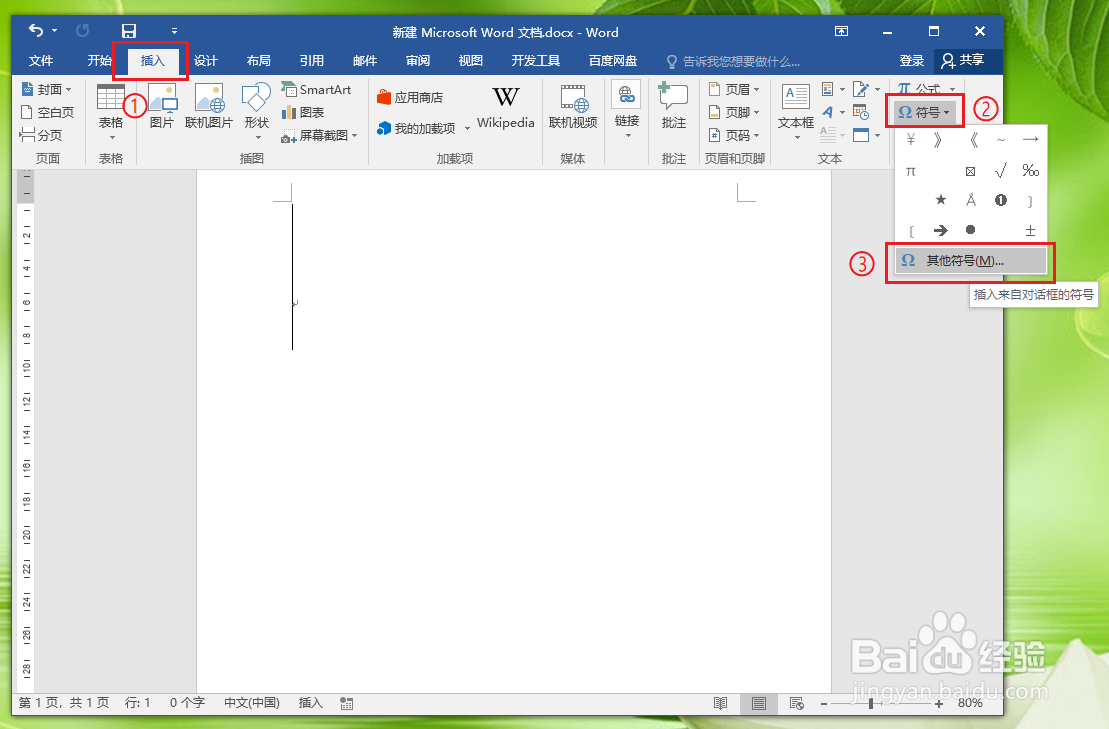Choose 其他符号(M)... menu item
1109x729 pixels.
click(970, 261)
